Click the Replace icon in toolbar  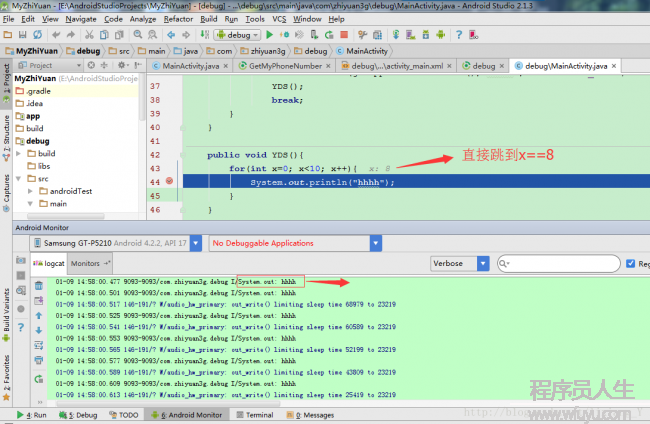click(153, 35)
